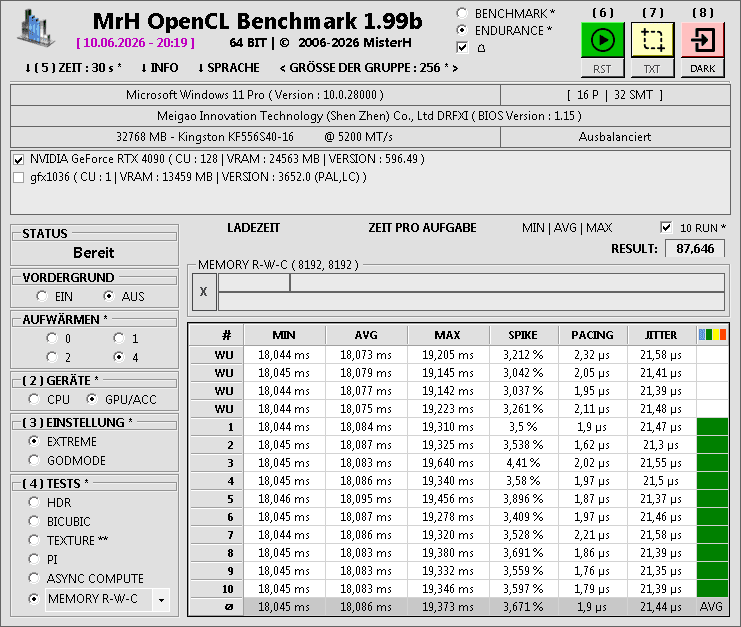This screenshot has width=741, height=627.
Task: Click the AVG label in summary row
Action: coord(711,607)
